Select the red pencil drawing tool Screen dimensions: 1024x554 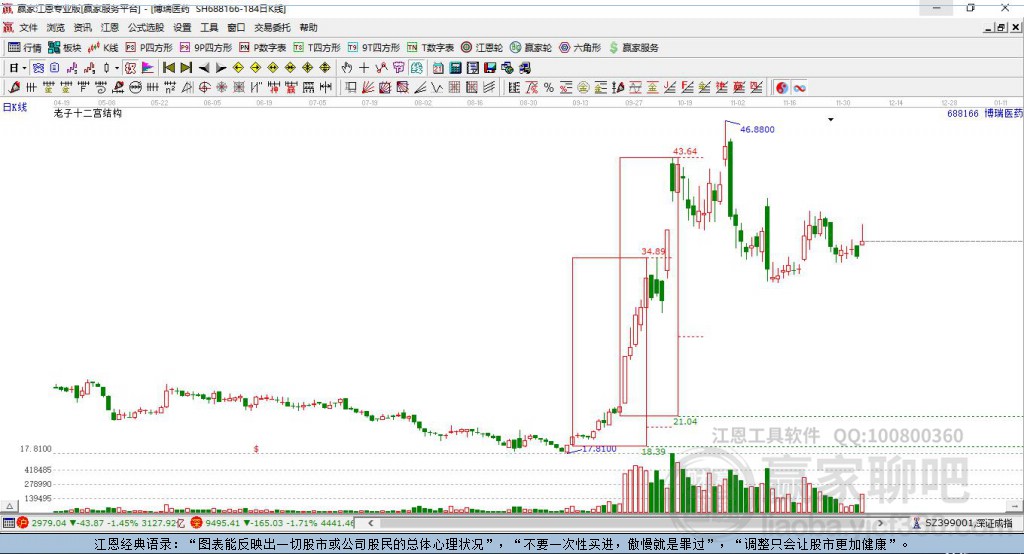14,88
